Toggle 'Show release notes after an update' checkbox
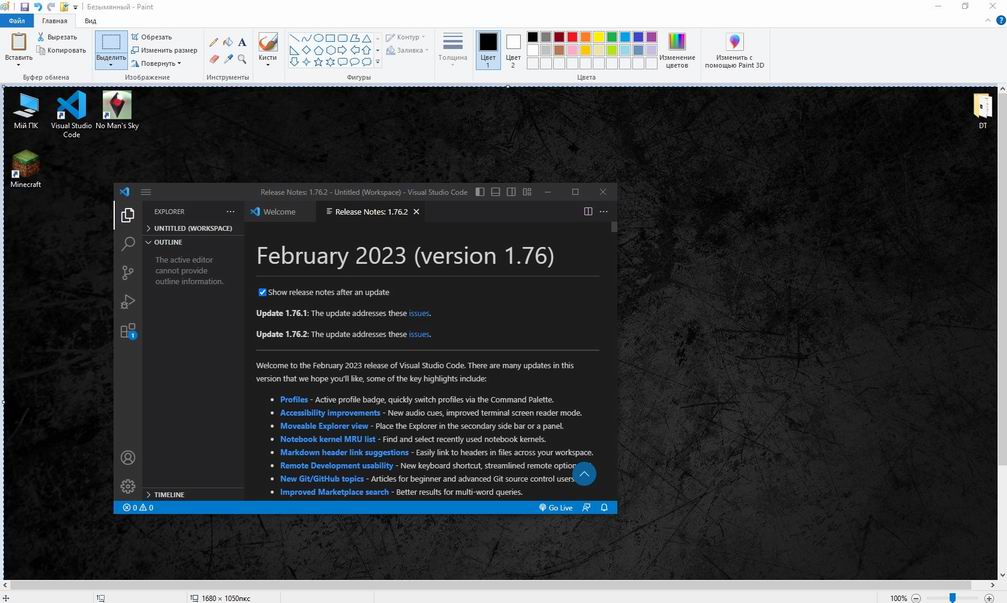The width and height of the screenshot is (1007, 603). 262,292
